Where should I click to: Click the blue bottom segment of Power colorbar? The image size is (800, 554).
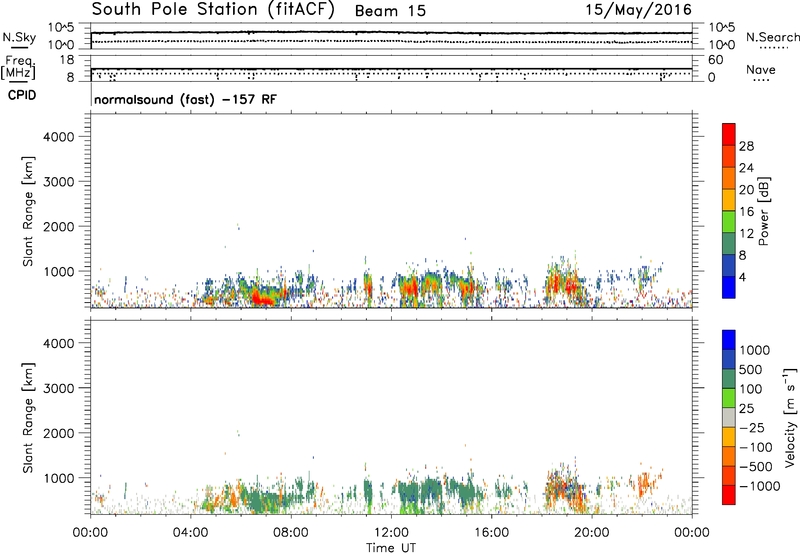pyautogui.click(x=729, y=287)
